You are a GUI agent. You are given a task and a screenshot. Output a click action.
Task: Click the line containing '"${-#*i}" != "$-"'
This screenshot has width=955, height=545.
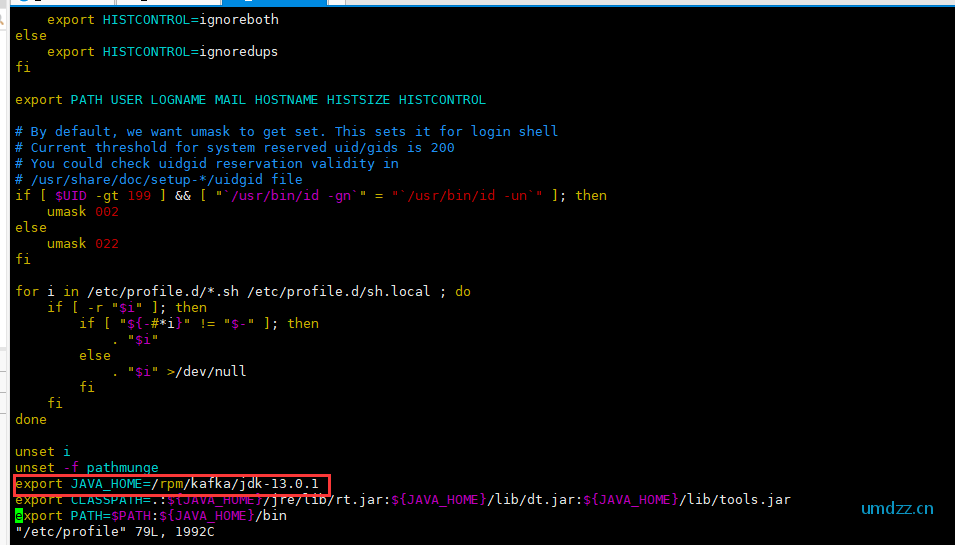coord(199,323)
